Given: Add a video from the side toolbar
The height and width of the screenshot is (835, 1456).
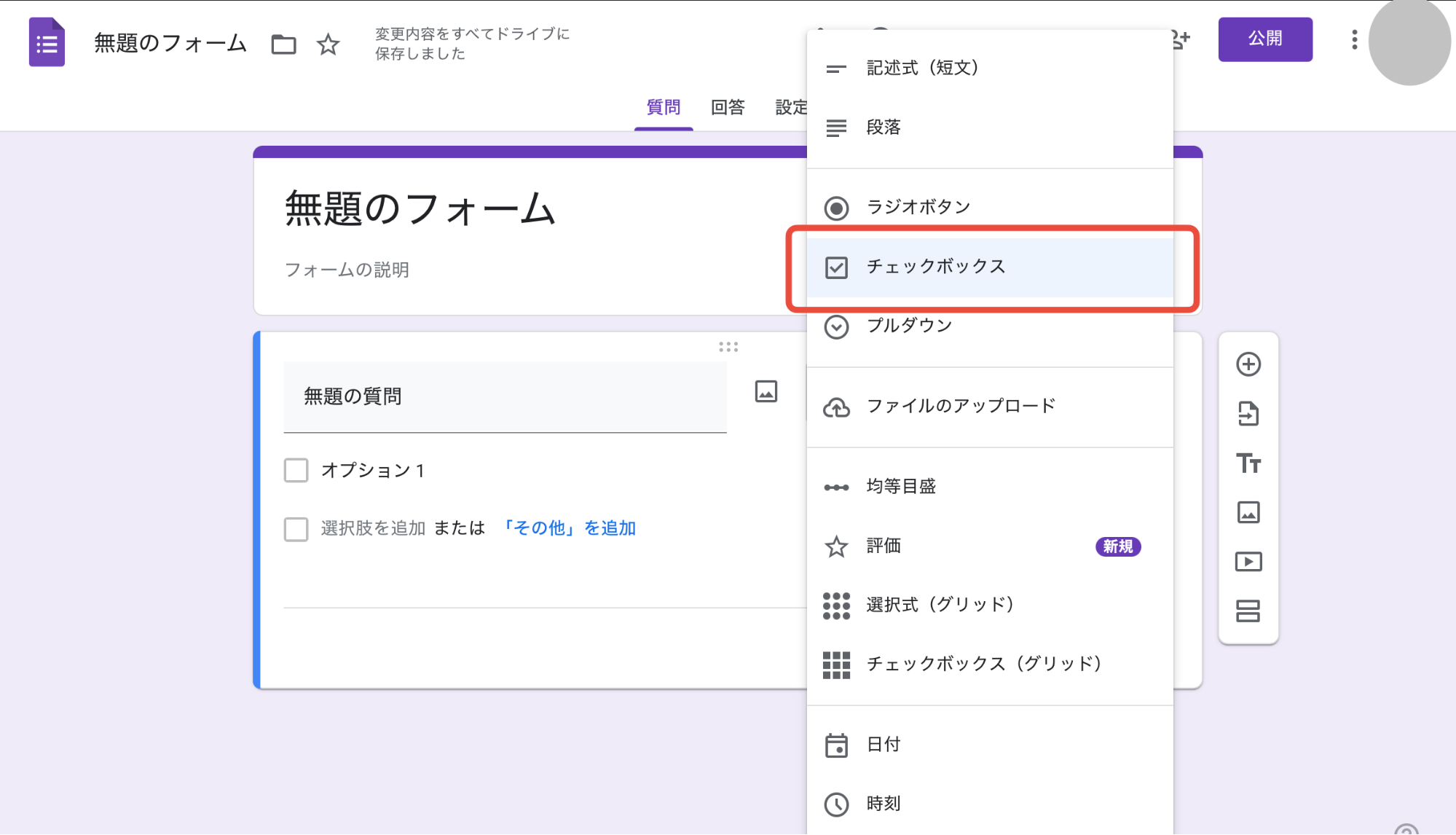Looking at the screenshot, I should (1248, 562).
